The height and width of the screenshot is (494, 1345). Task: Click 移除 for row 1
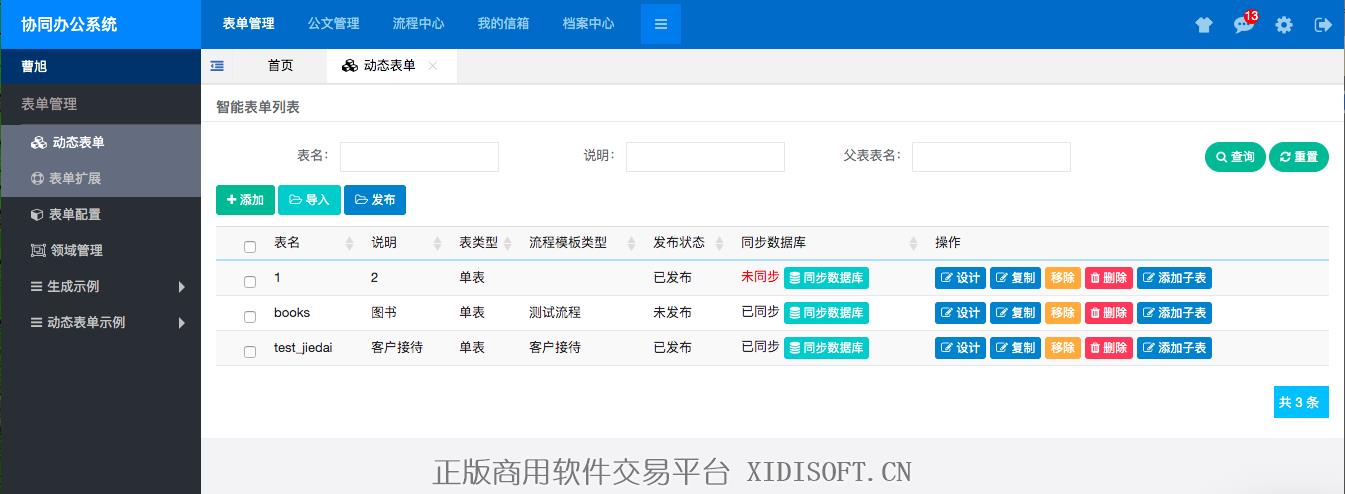coord(1063,278)
